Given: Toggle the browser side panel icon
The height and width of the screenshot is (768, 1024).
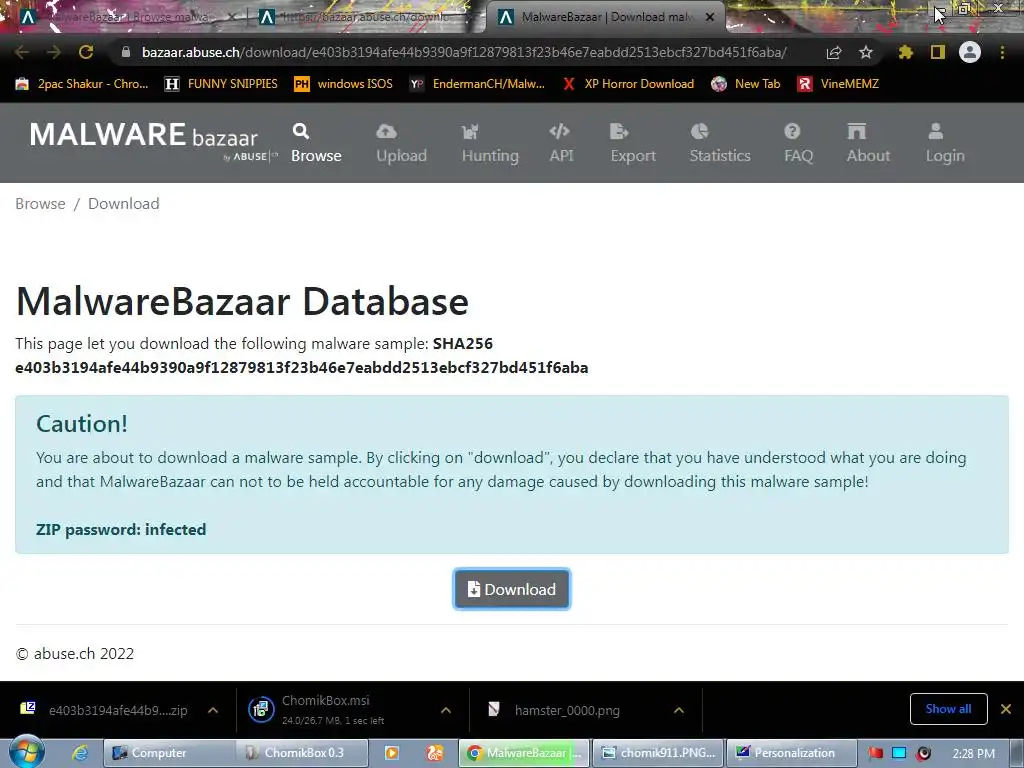Looking at the screenshot, I should tap(938, 52).
